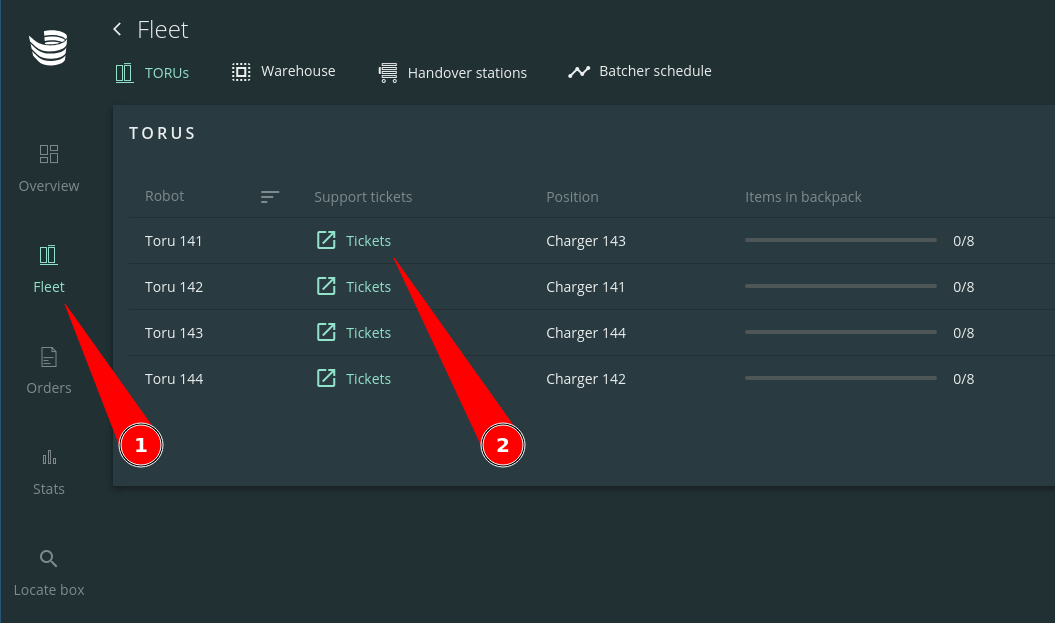Select the Fleet sidebar icon

pyautogui.click(x=48, y=255)
